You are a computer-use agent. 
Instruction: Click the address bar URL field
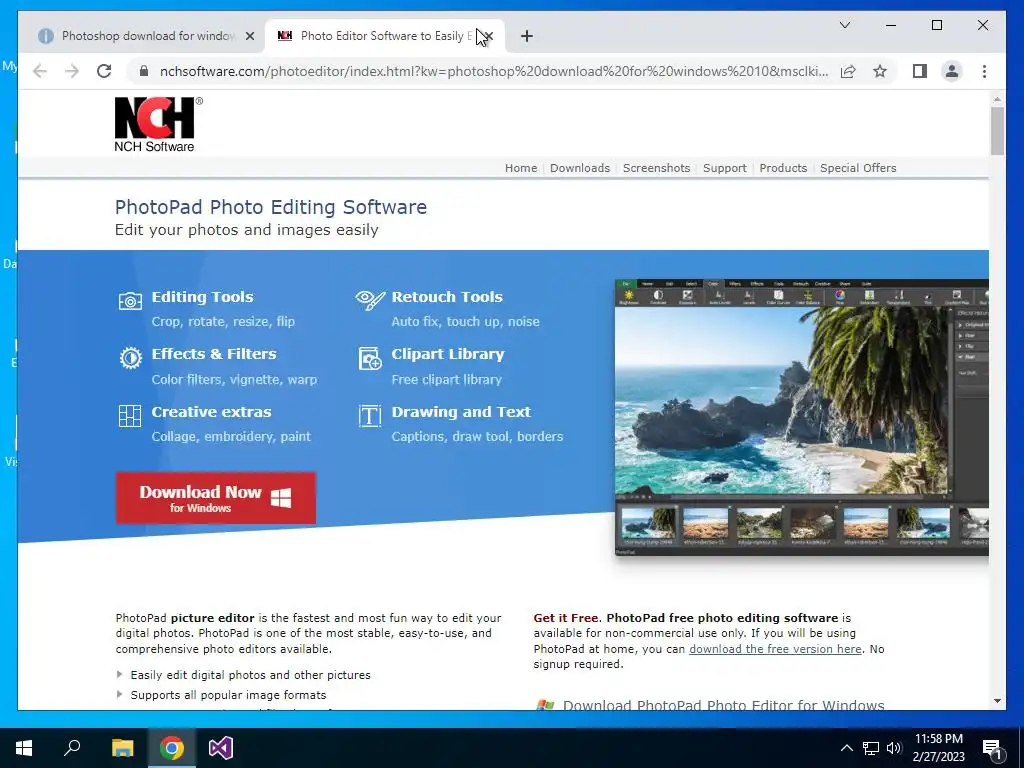[x=494, y=71]
